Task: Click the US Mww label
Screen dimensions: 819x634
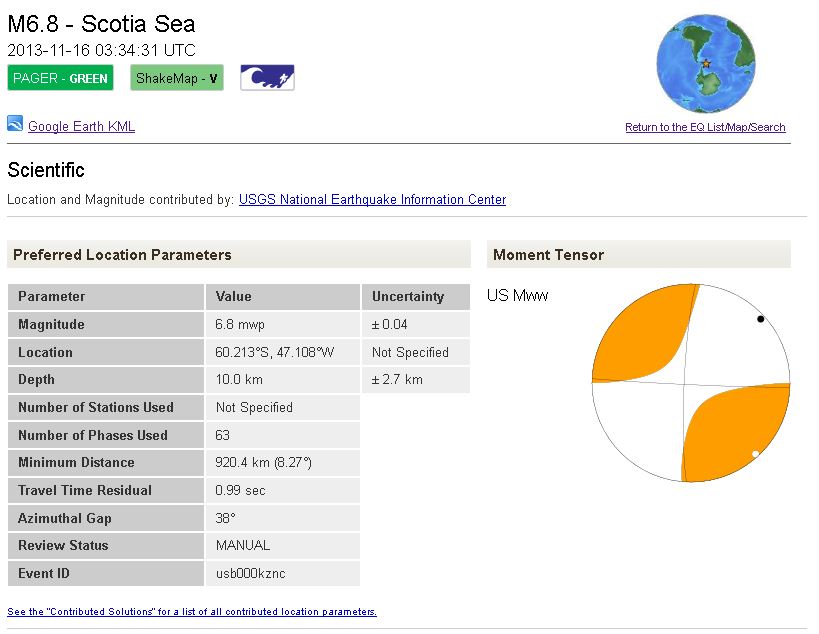Action: pyautogui.click(x=517, y=295)
